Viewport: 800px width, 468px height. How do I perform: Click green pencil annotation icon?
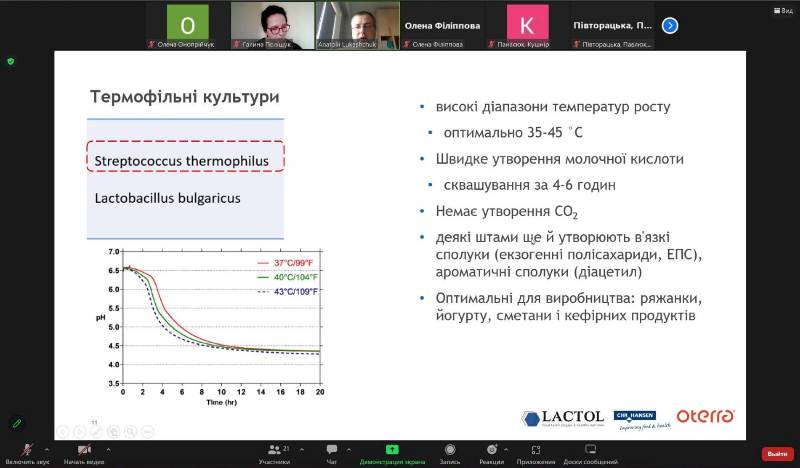(16, 423)
